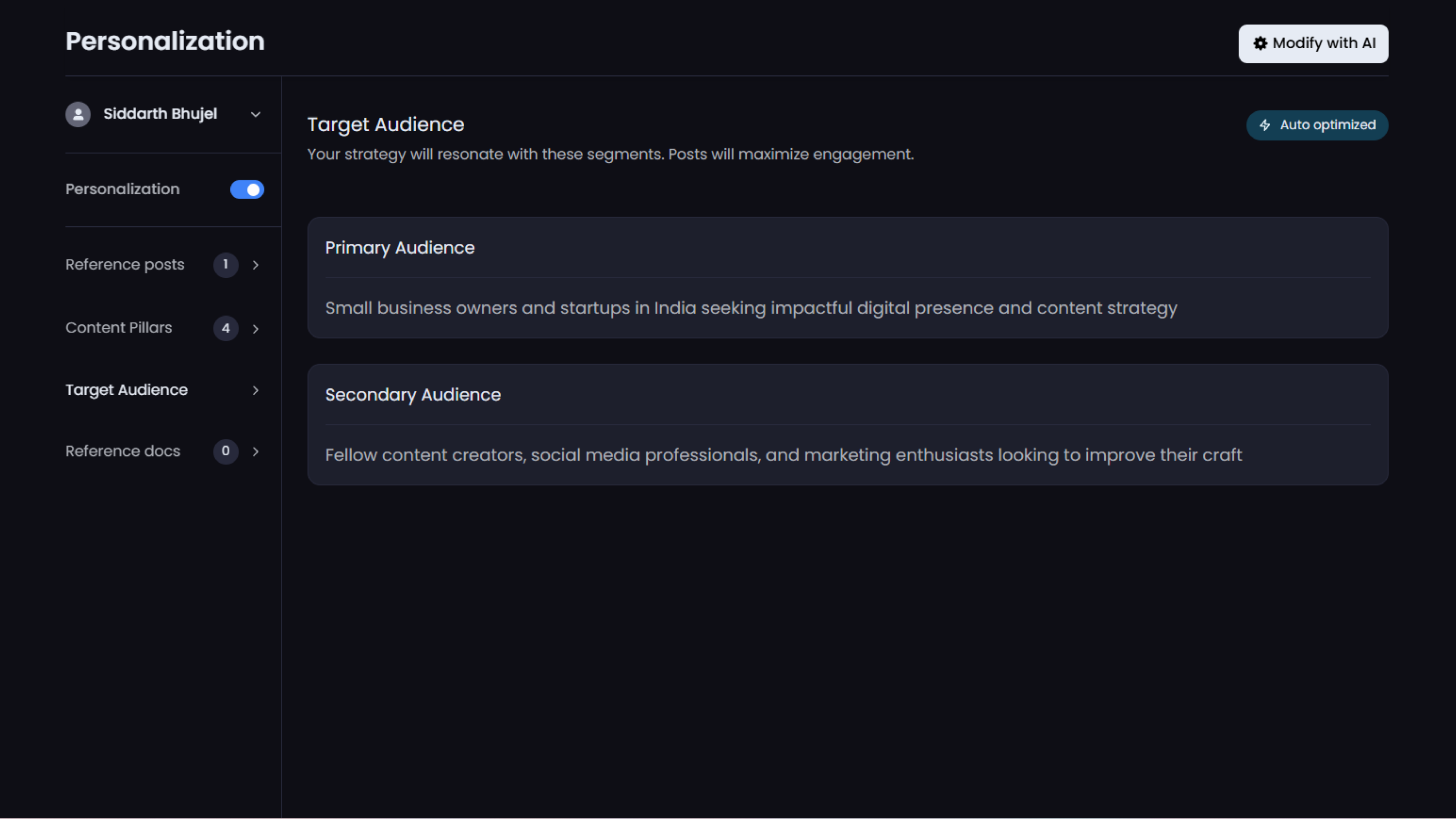Open the Reference docs section
Image resolution: width=1456 pixels, height=819 pixels.
[x=123, y=451]
